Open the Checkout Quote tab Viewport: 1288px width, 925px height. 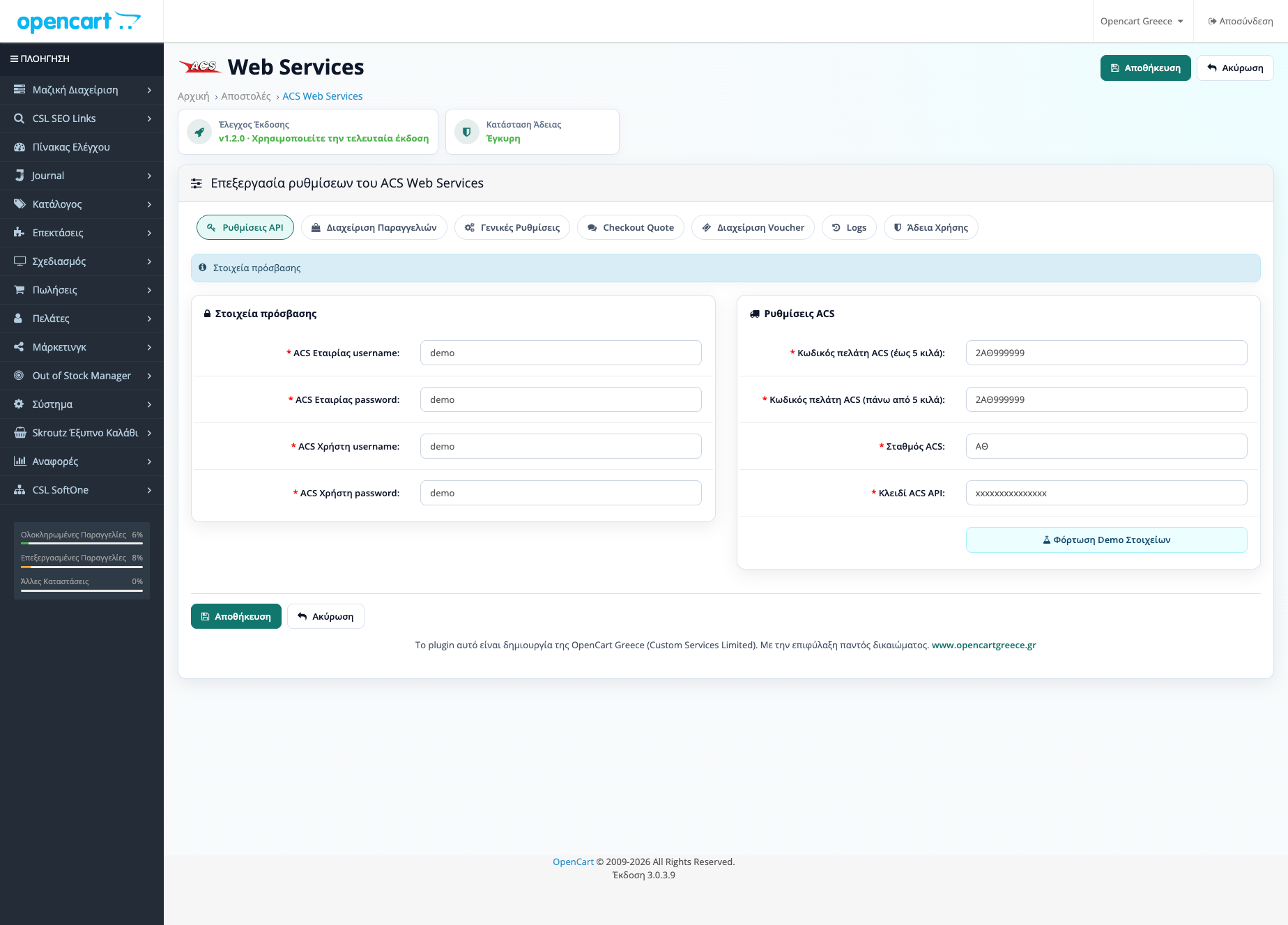(631, 227)
